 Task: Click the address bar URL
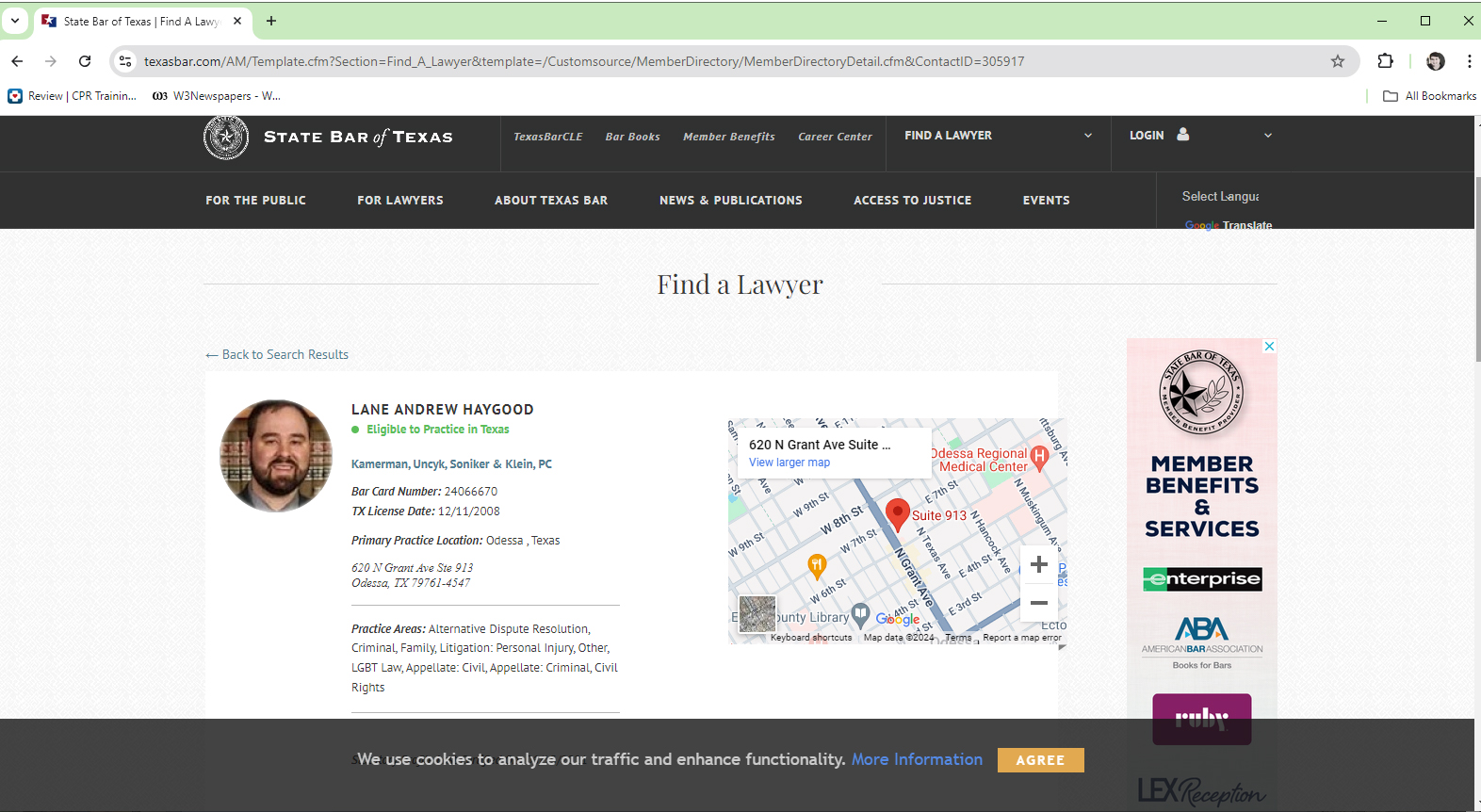[x=584, y=61]
